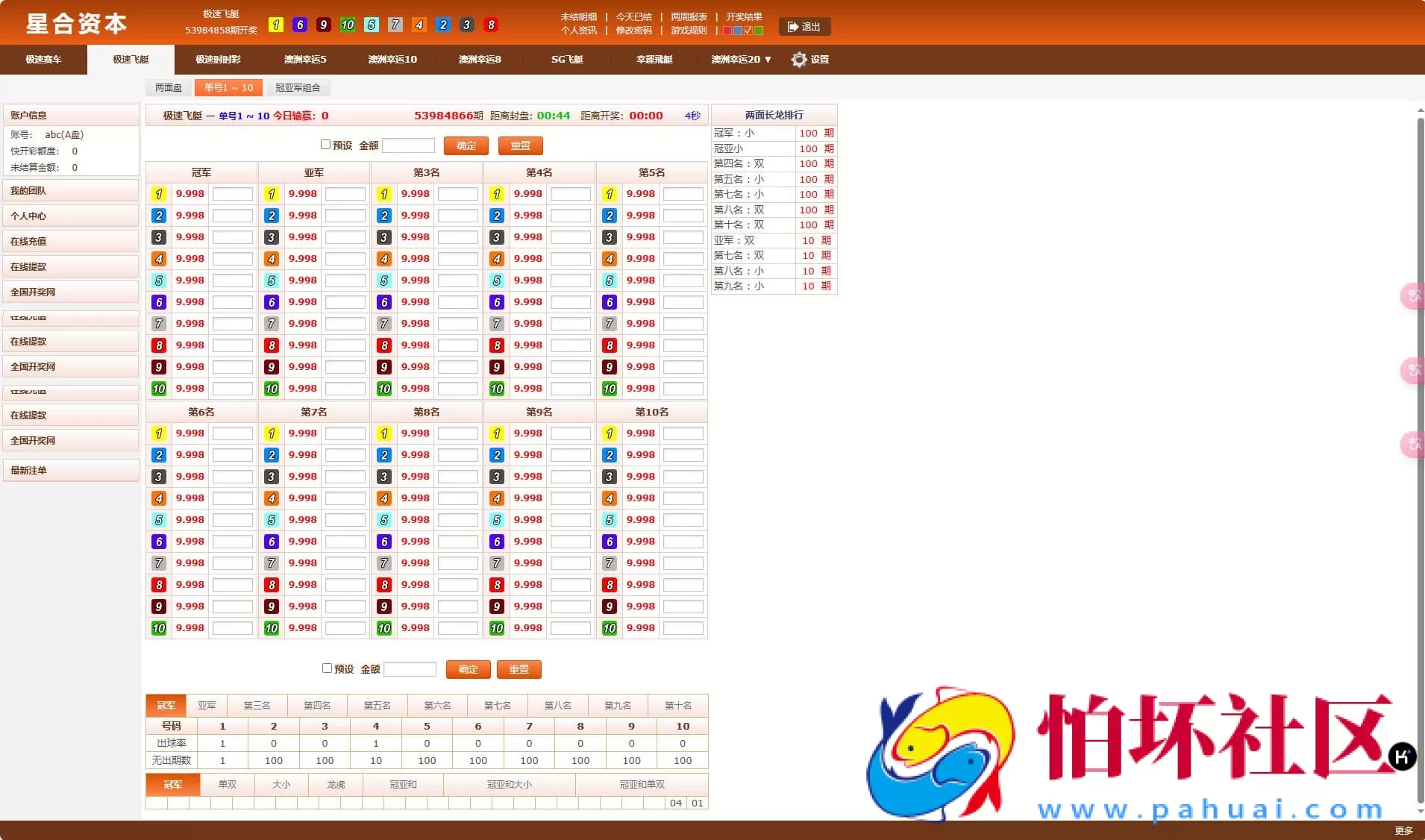Open the 澳洲幸运20 dropdown
This screenshot has height=840, width=1425.
tap(740, 60)
